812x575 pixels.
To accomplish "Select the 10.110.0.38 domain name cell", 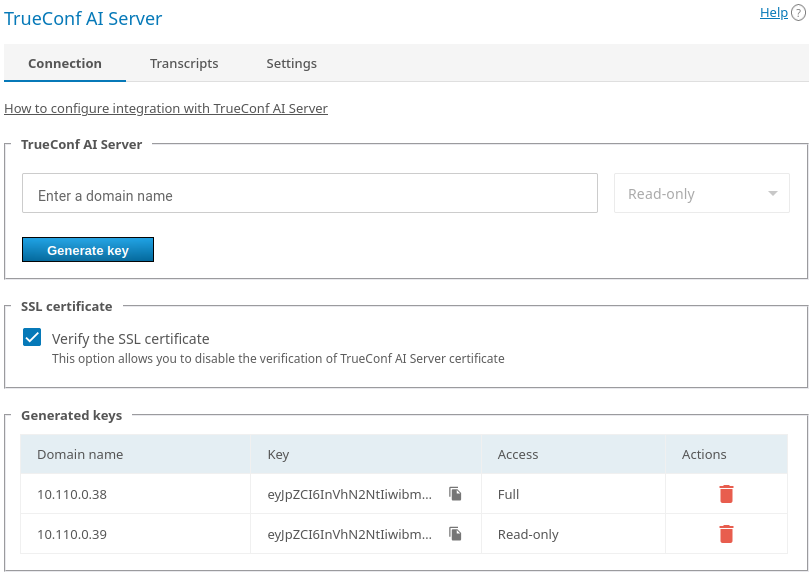I will 72,494.
